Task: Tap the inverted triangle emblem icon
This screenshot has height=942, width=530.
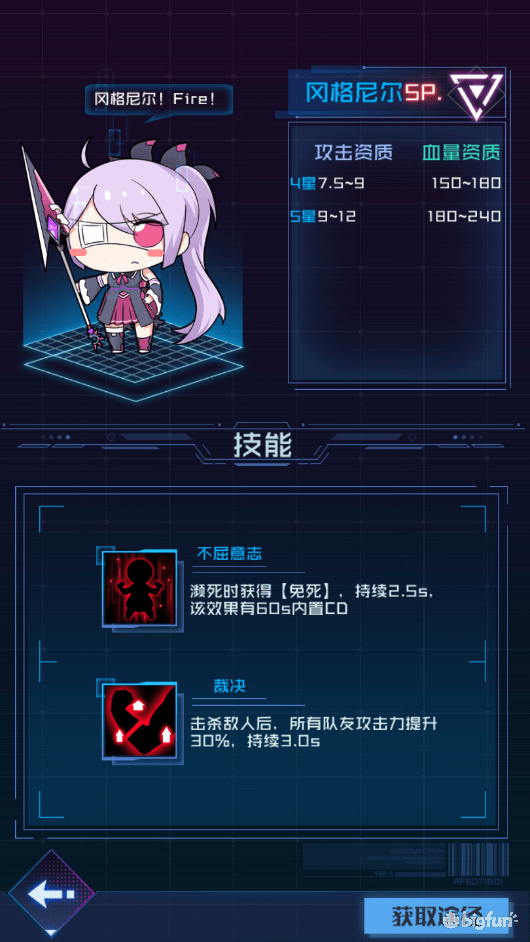Action: [x=476, y=94]
